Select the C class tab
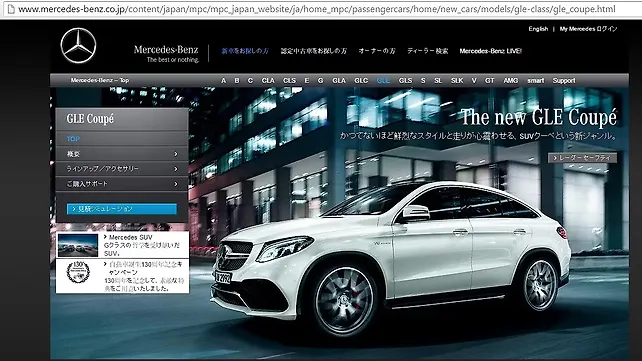The image size is (642, 361). pos(250,81)
